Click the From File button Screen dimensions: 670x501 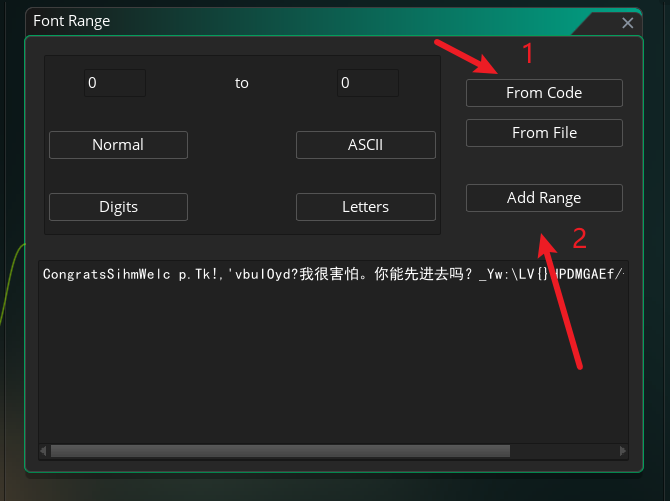click(x=544, y=133)
